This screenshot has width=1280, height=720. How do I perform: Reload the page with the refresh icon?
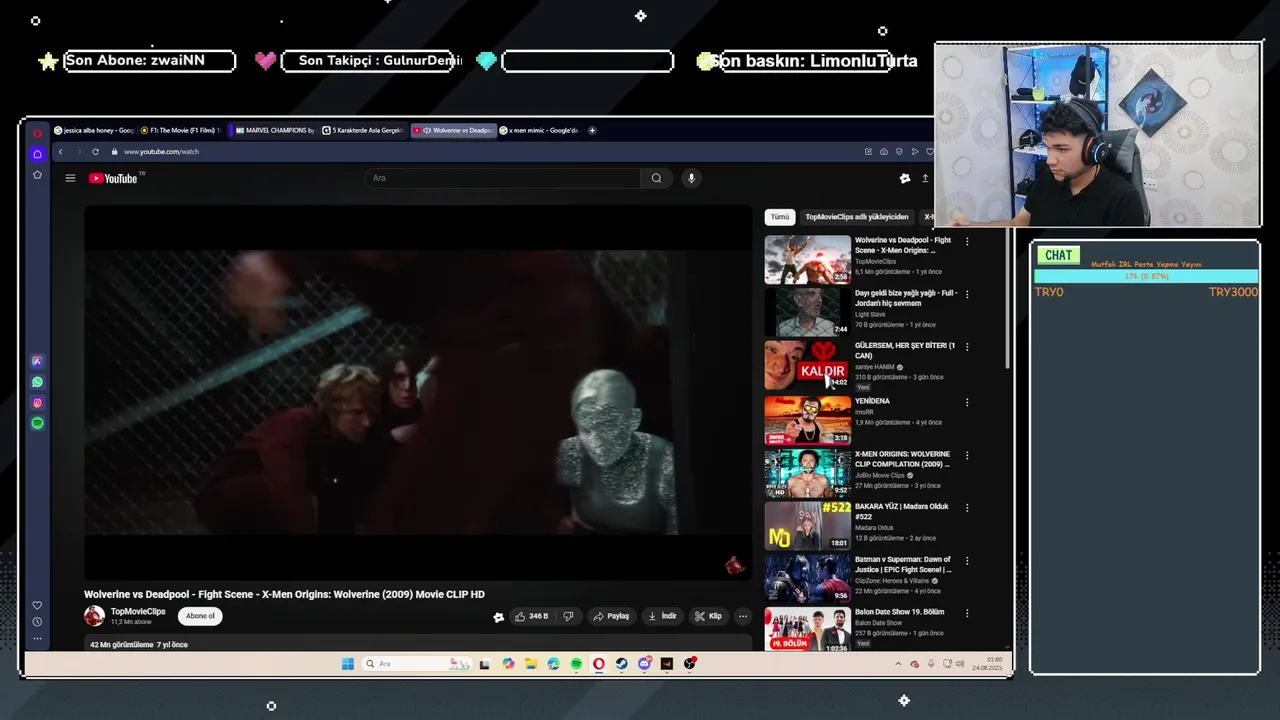(x=95, y=152)
